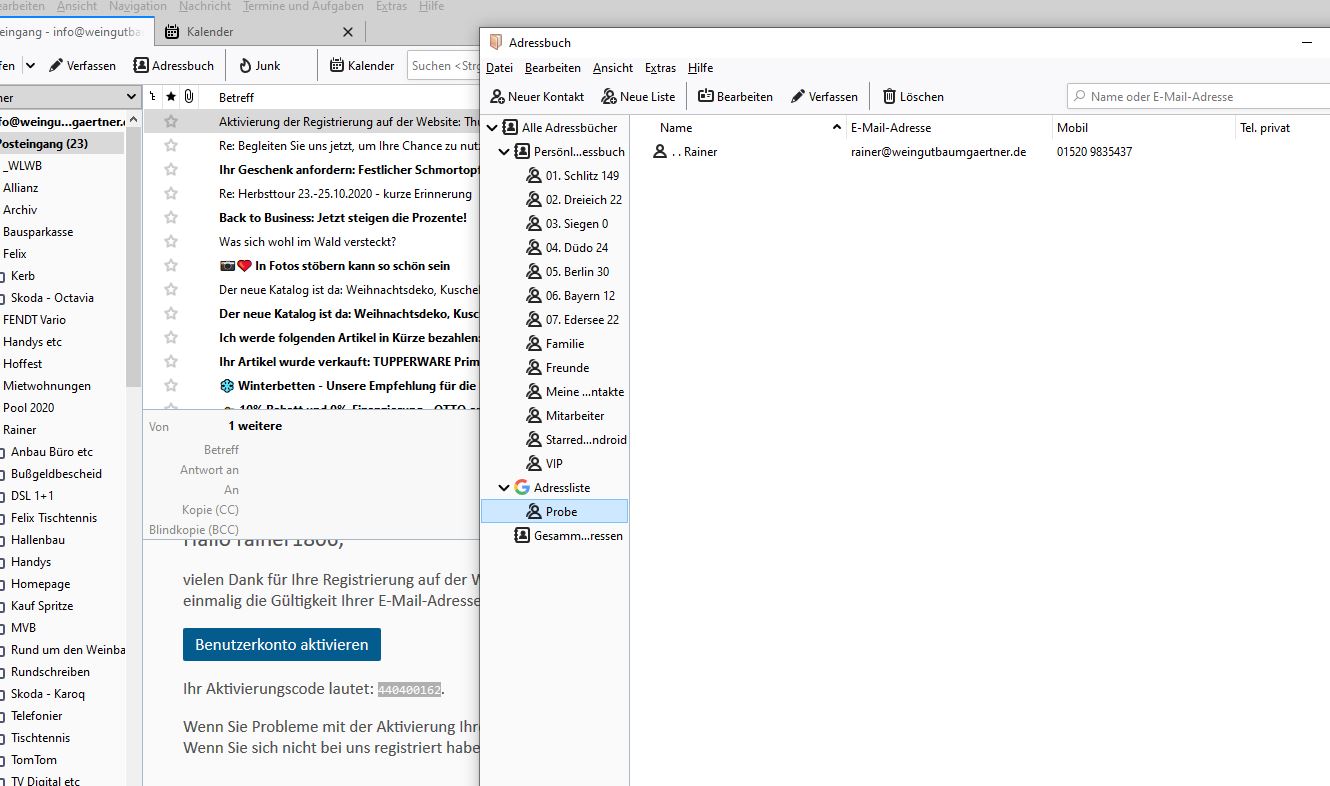Viewport: 1330px width, 786px height.
Task: Collapse the Google Adressliste node
Action: point(504,488)
